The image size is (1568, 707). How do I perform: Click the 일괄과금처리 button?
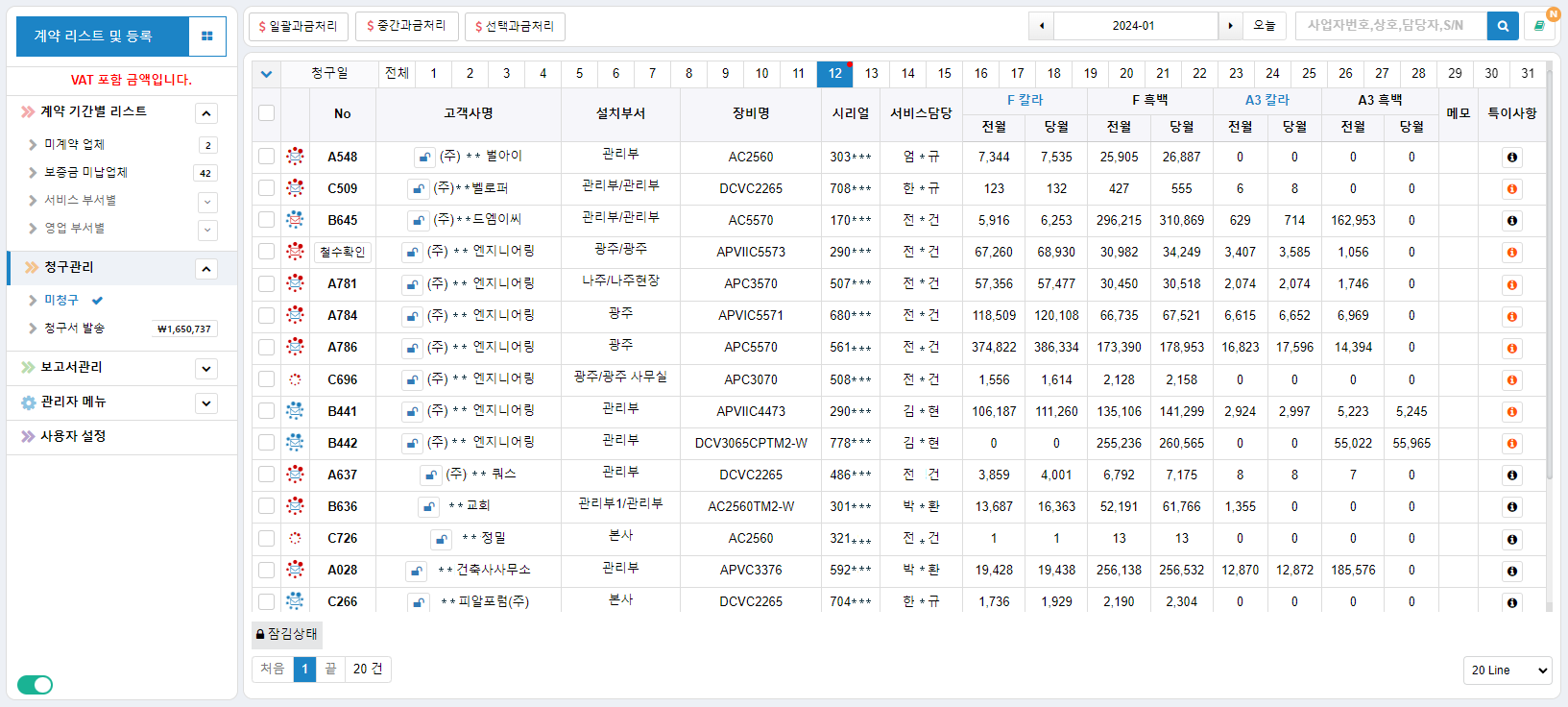pos(299,26)
